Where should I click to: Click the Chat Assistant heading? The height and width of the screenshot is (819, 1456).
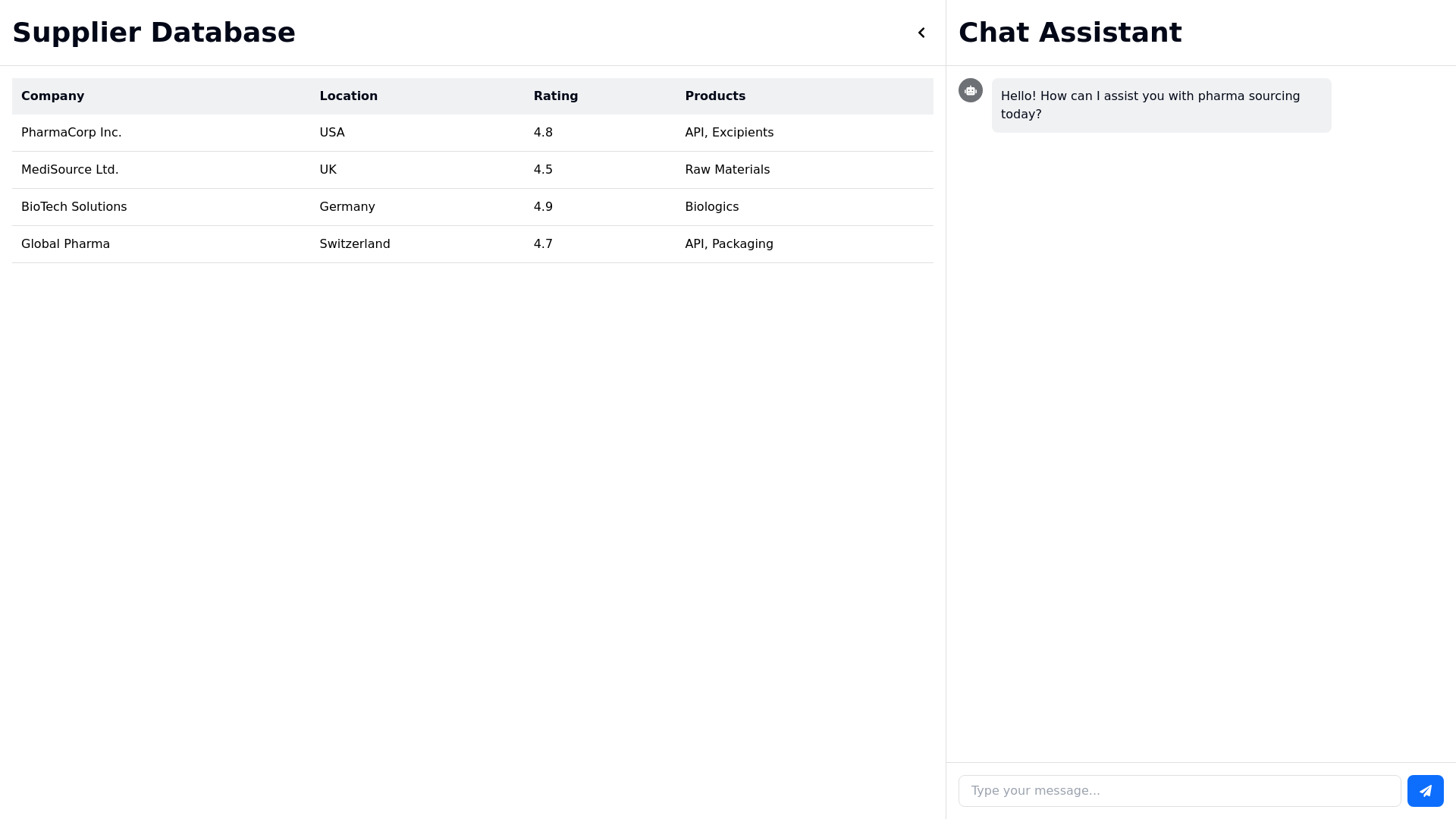(1069, 33)
